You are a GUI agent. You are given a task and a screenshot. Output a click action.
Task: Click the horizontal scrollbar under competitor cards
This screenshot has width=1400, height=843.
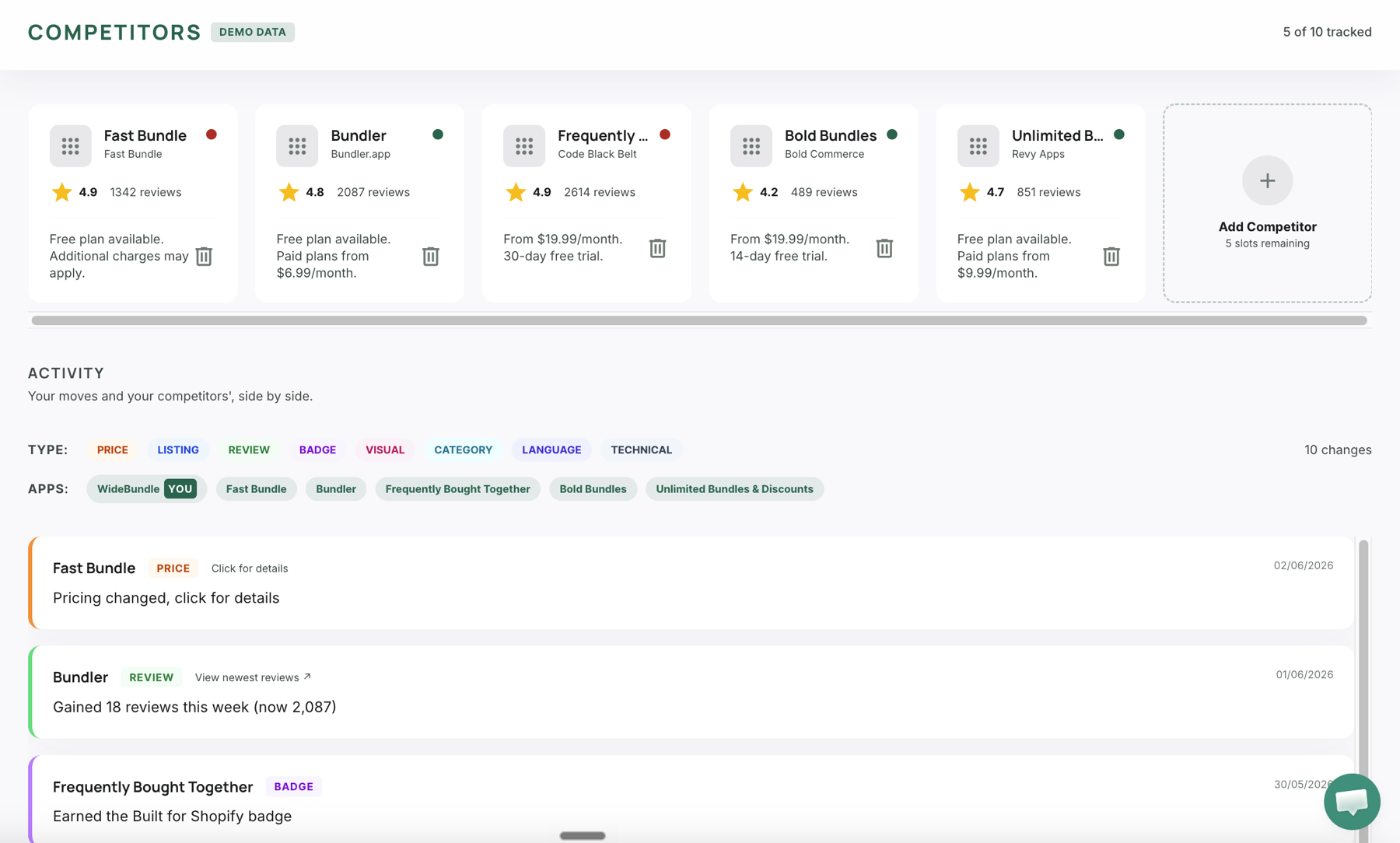point(699,320)
